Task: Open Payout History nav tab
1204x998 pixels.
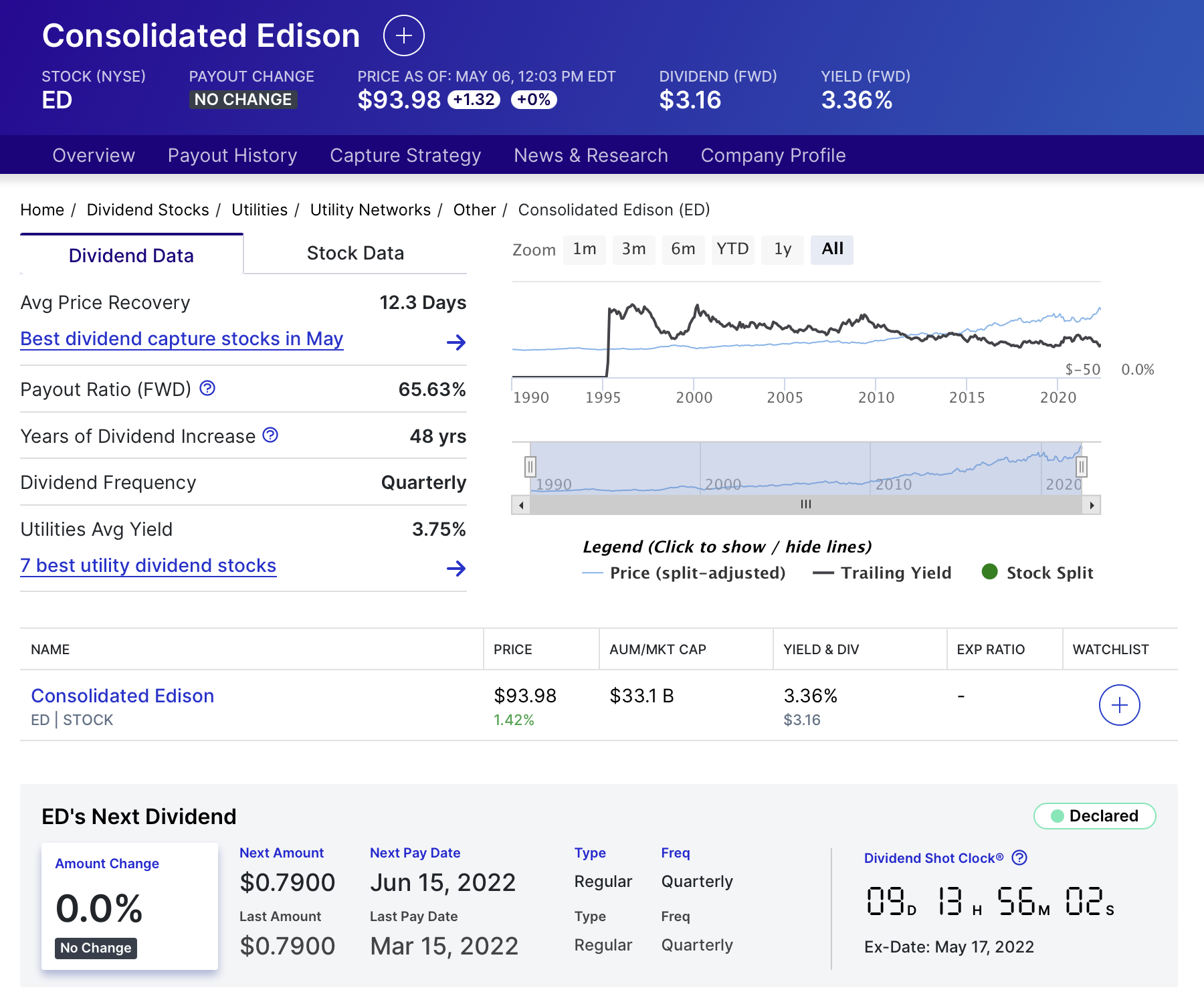Action: click(x=232, y=155)
